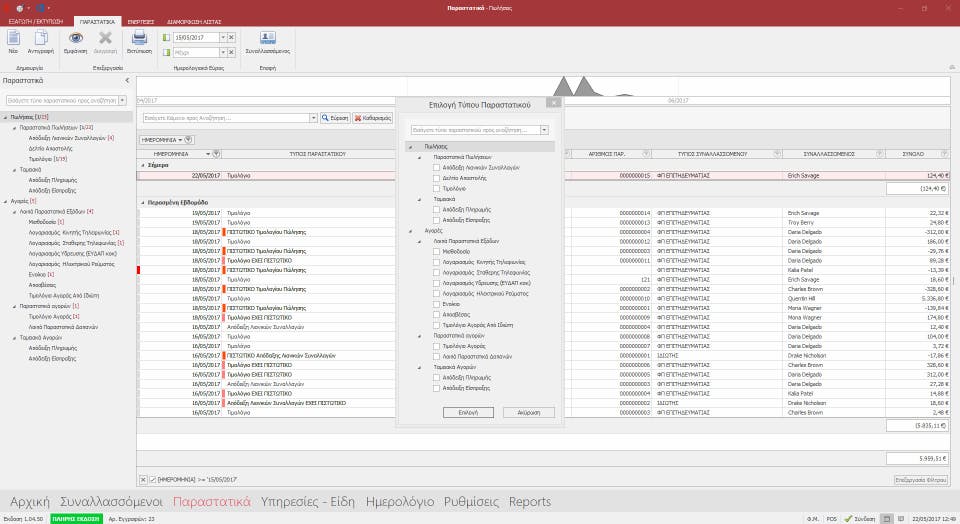Check Τιμολόγιο Αγοράς in dialog
The width and height of the screenshot is (960, 524).
click(437, 346)
